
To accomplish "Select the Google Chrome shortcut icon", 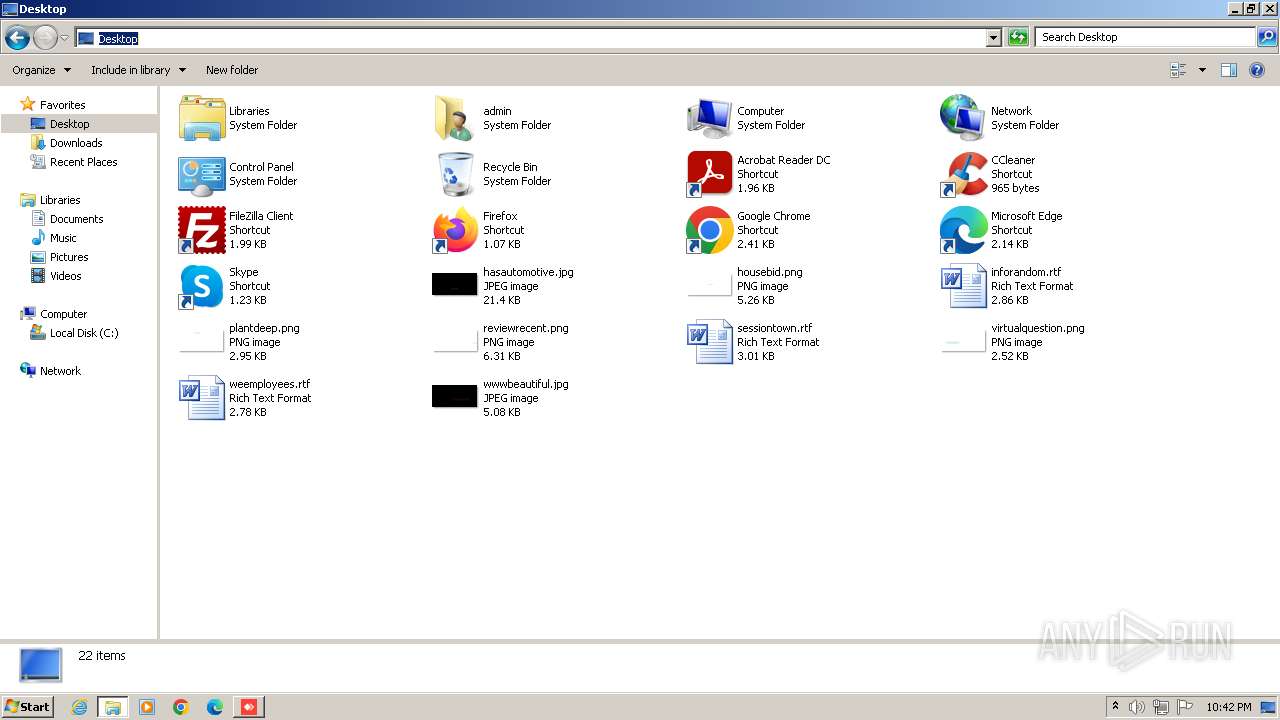I will 709,230.
